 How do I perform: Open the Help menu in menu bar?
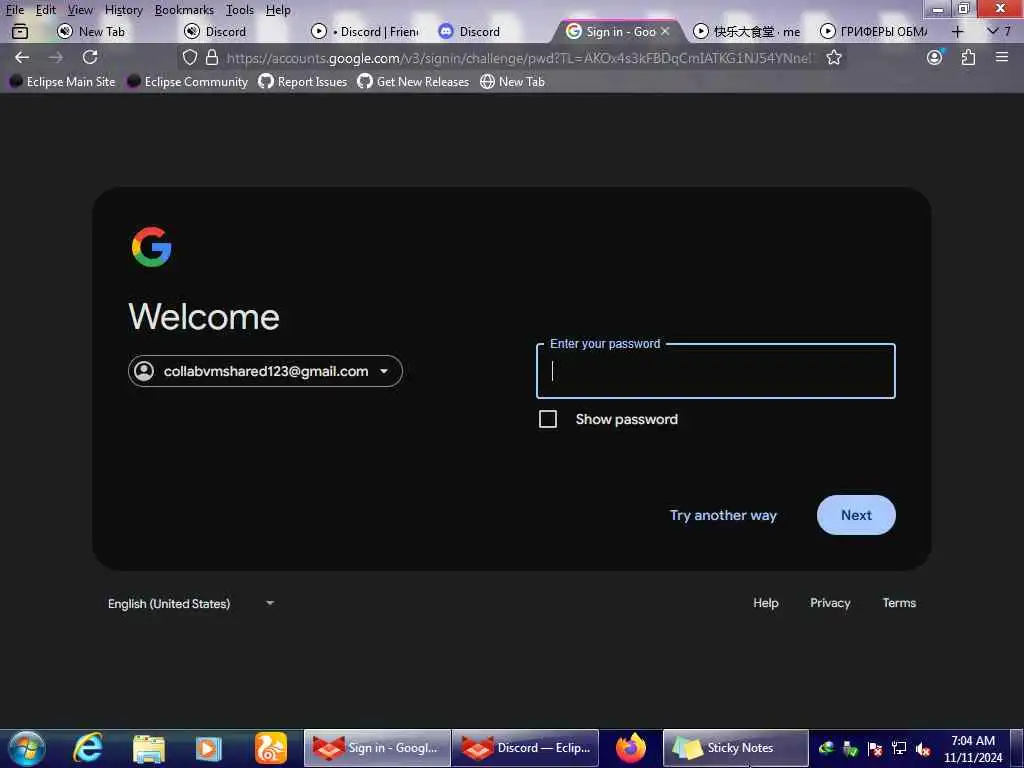[278, 10]
